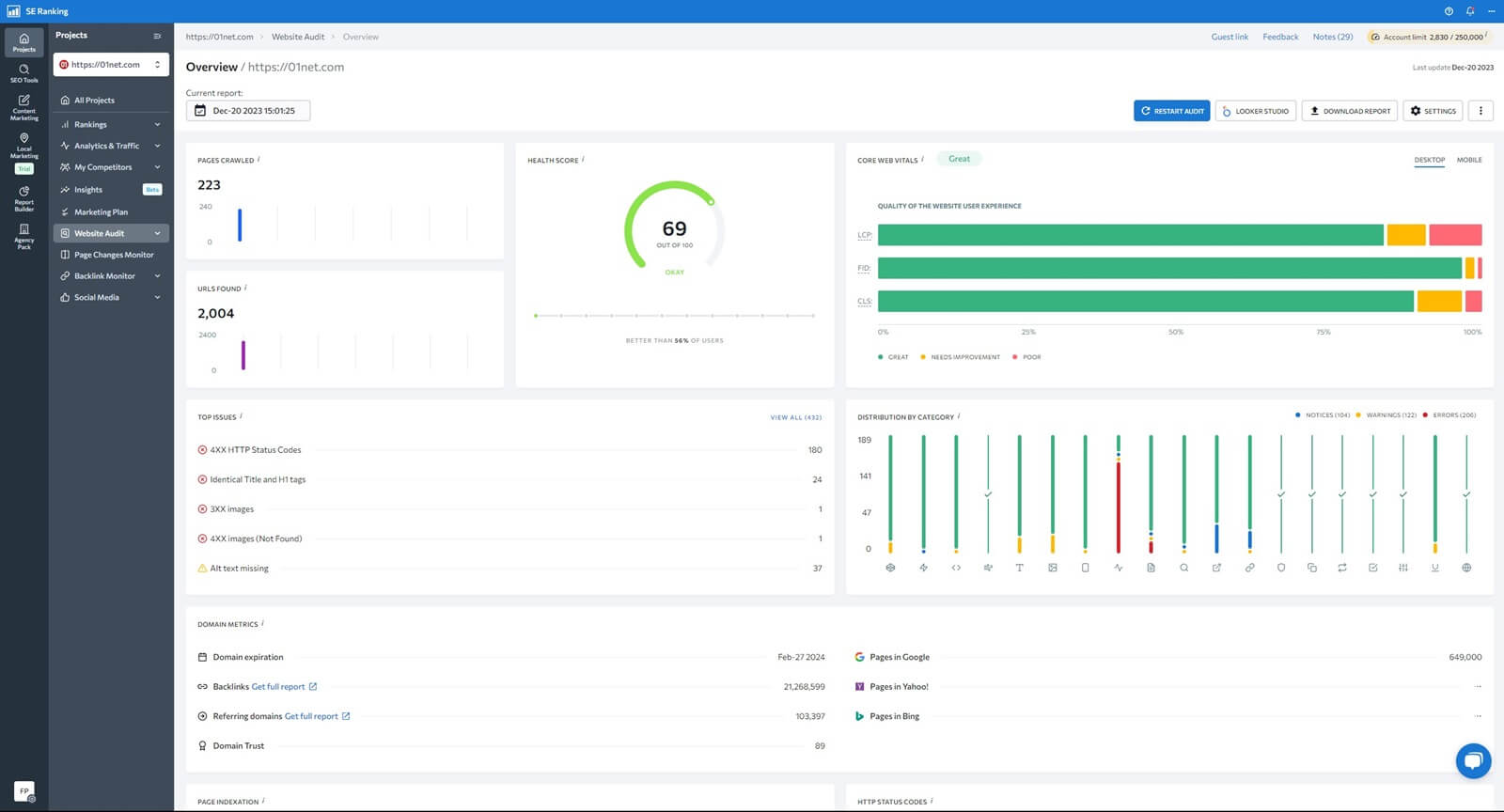1504x812 pixels.
Task: Click Download Report button
Action: (x=1350, y=111)
